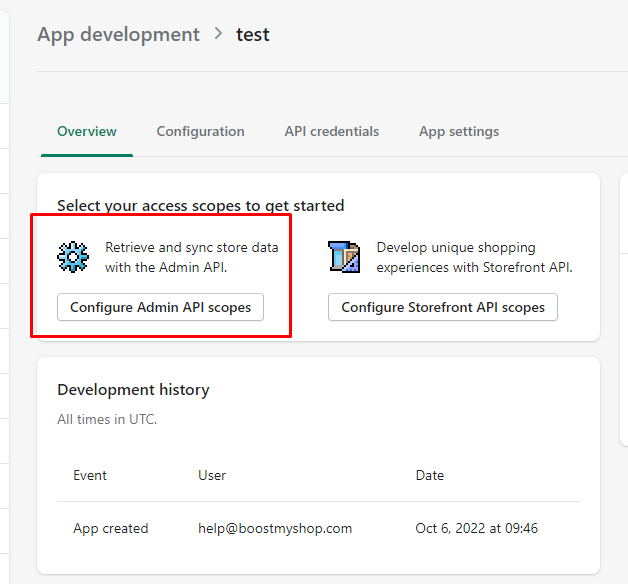The width and height of the screenshot is (628, 584).
Task: Click the Event column header
Action: click(x=90, y=475)
